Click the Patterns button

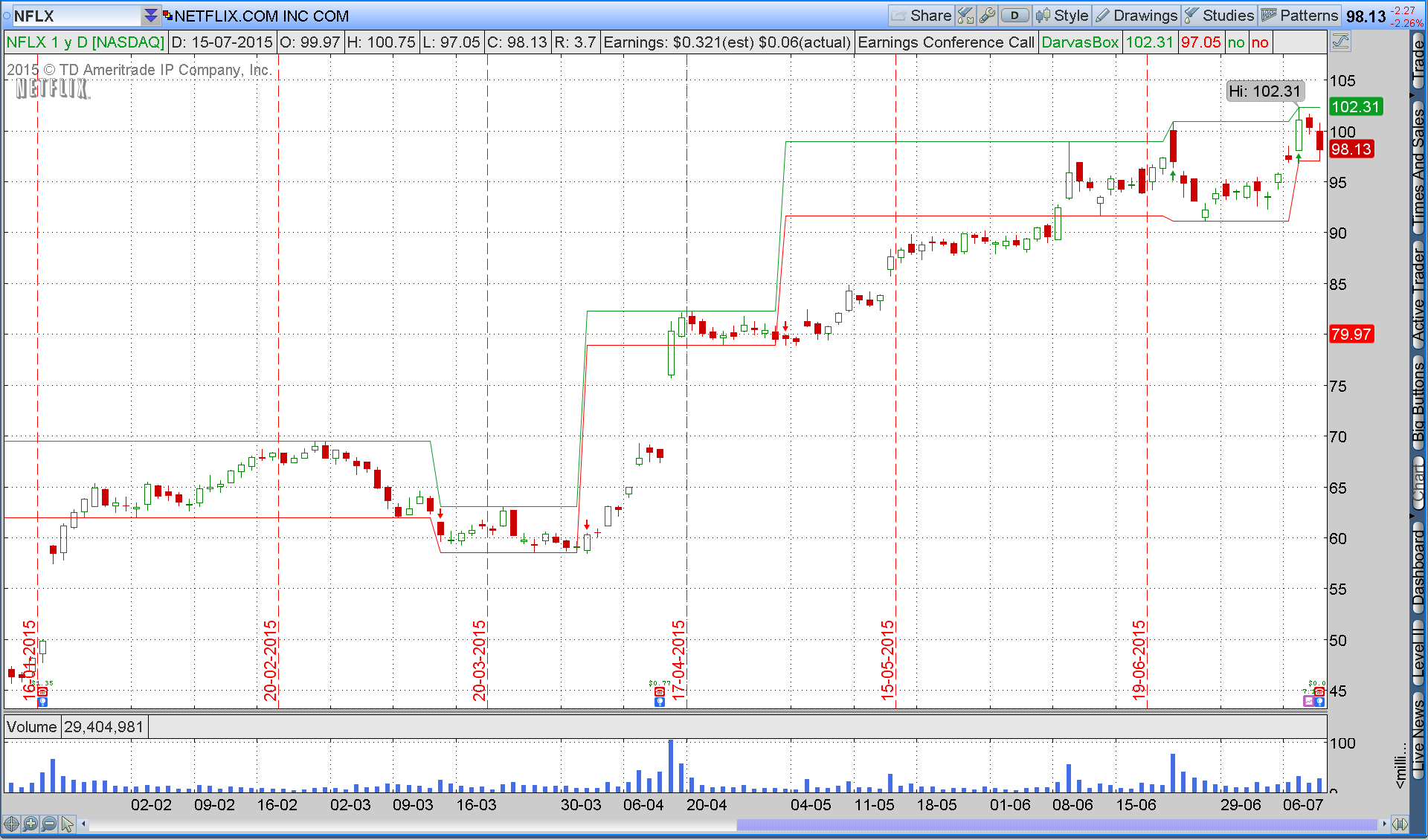click(1299, 16)
